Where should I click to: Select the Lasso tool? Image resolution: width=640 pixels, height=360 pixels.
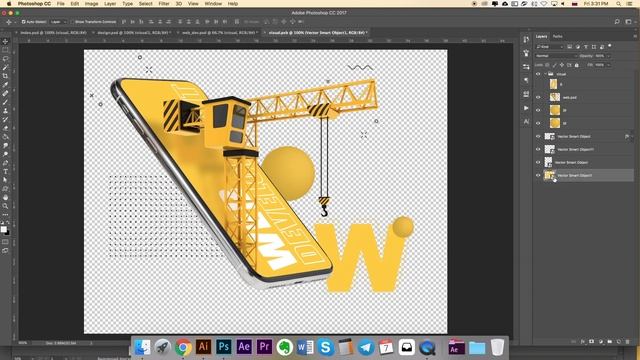click(5, 59)
